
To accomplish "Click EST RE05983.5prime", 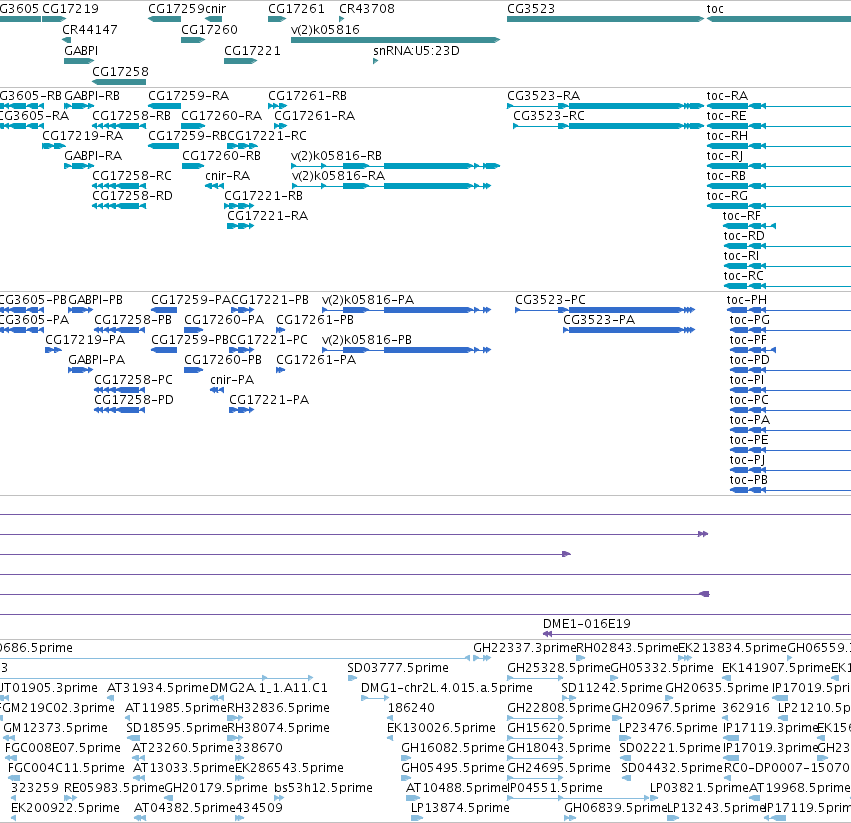I will pyautogui.click(x=114, y=788).
